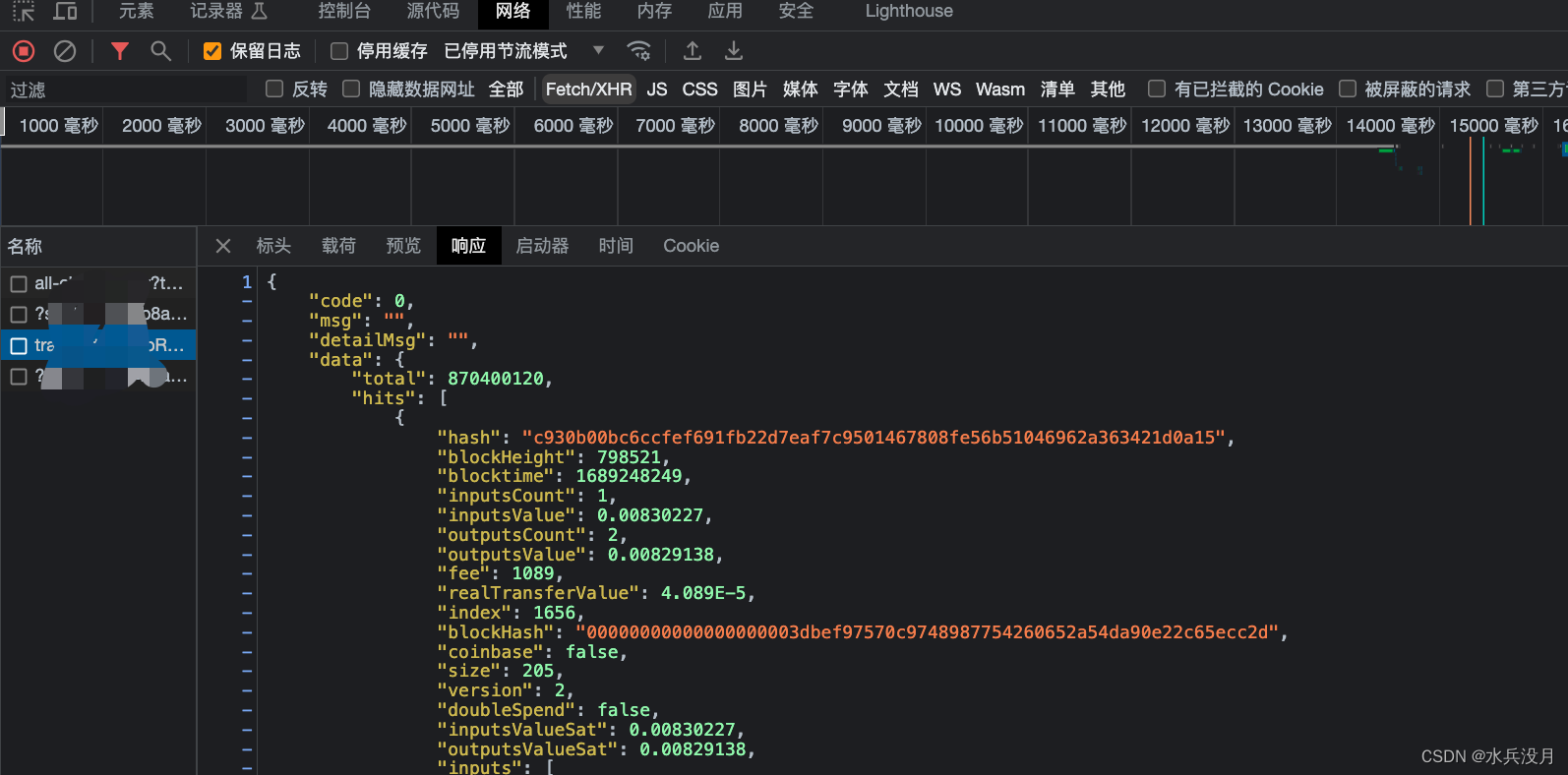Click import HAR upload icon
This screenshot has width=1568, height=775.
693,51
